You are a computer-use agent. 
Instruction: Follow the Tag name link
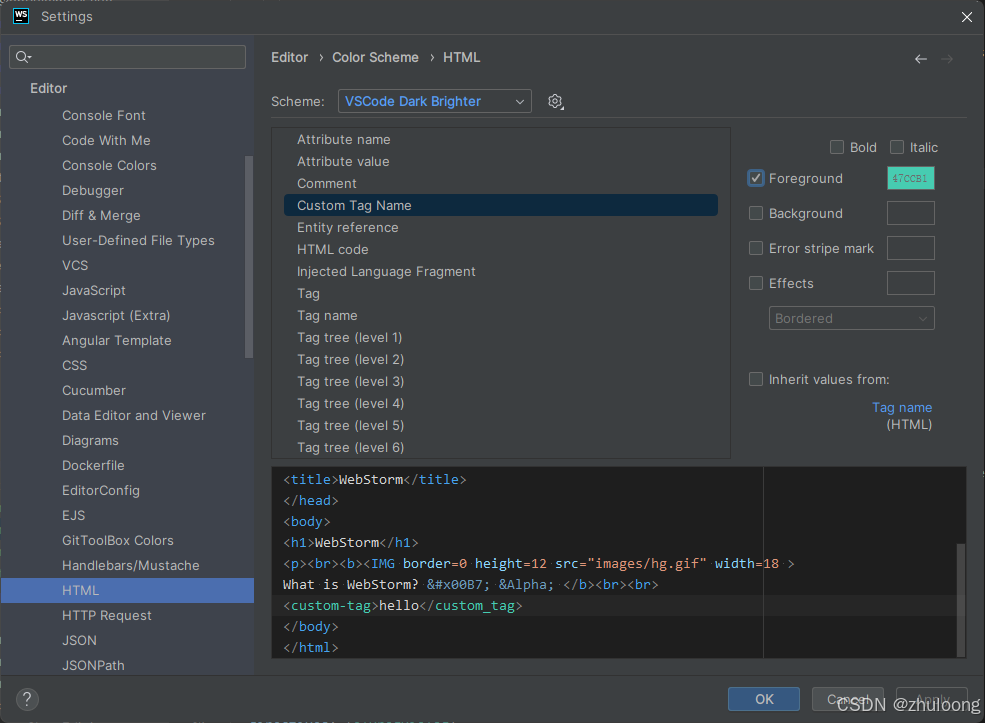(x=901, y=408)
